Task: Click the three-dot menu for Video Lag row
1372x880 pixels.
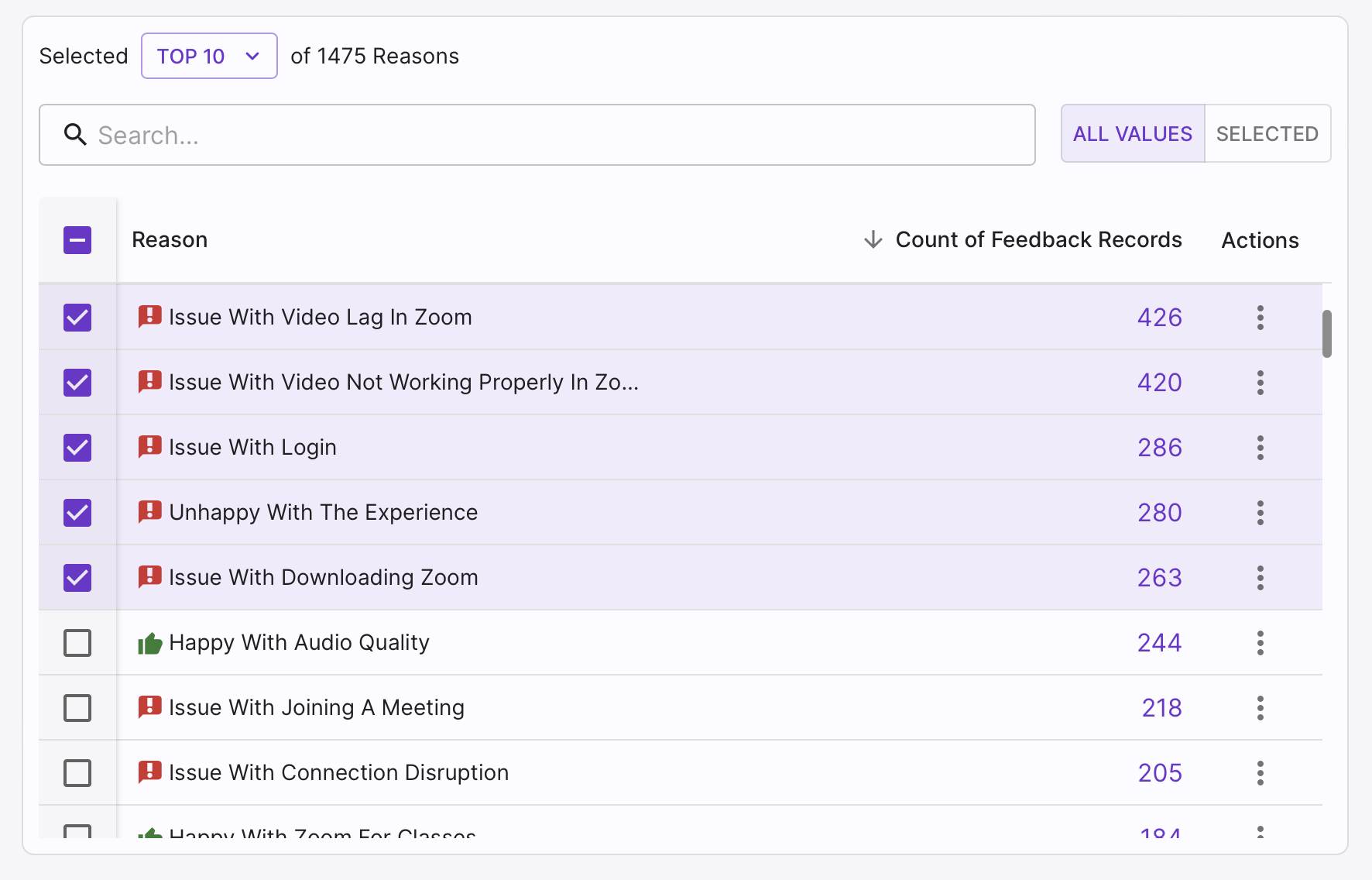Action: [x=1260, y=318]
